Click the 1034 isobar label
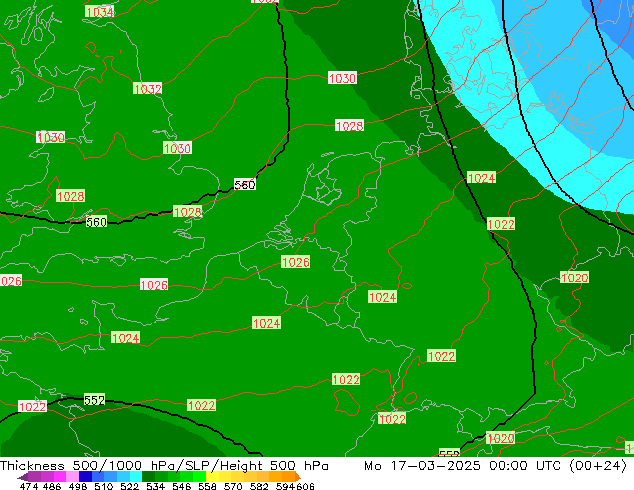 (x=99, y=12)
